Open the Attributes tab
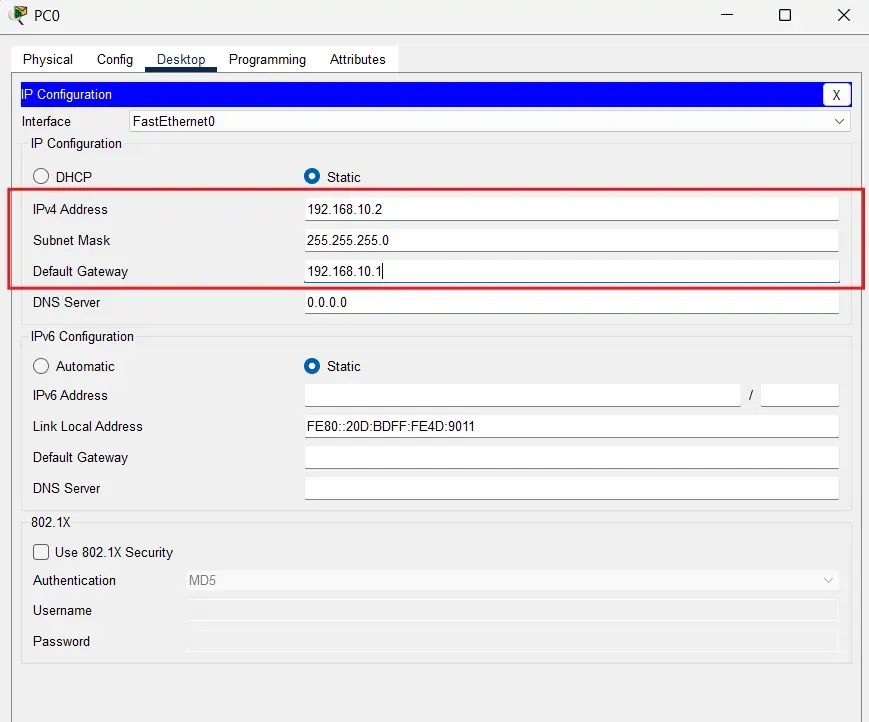 pos(357,59)
